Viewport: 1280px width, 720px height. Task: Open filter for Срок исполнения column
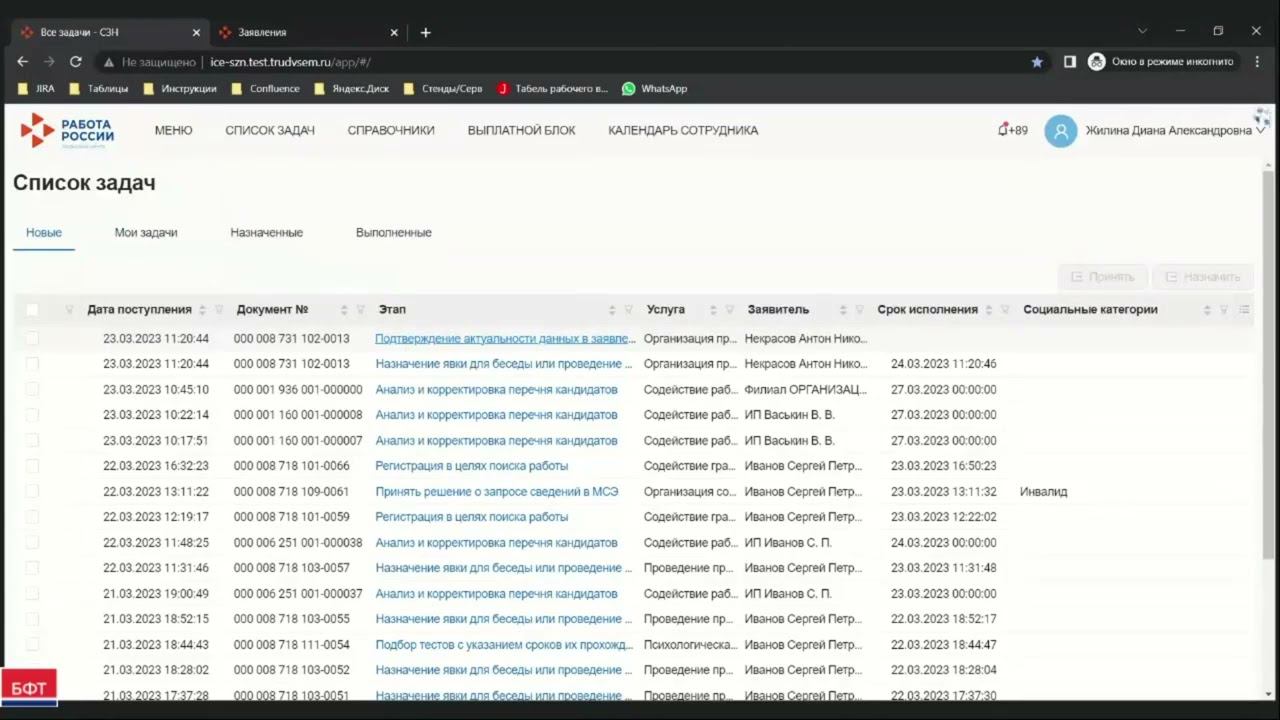pyautogui.click(x=1005, y=310)
